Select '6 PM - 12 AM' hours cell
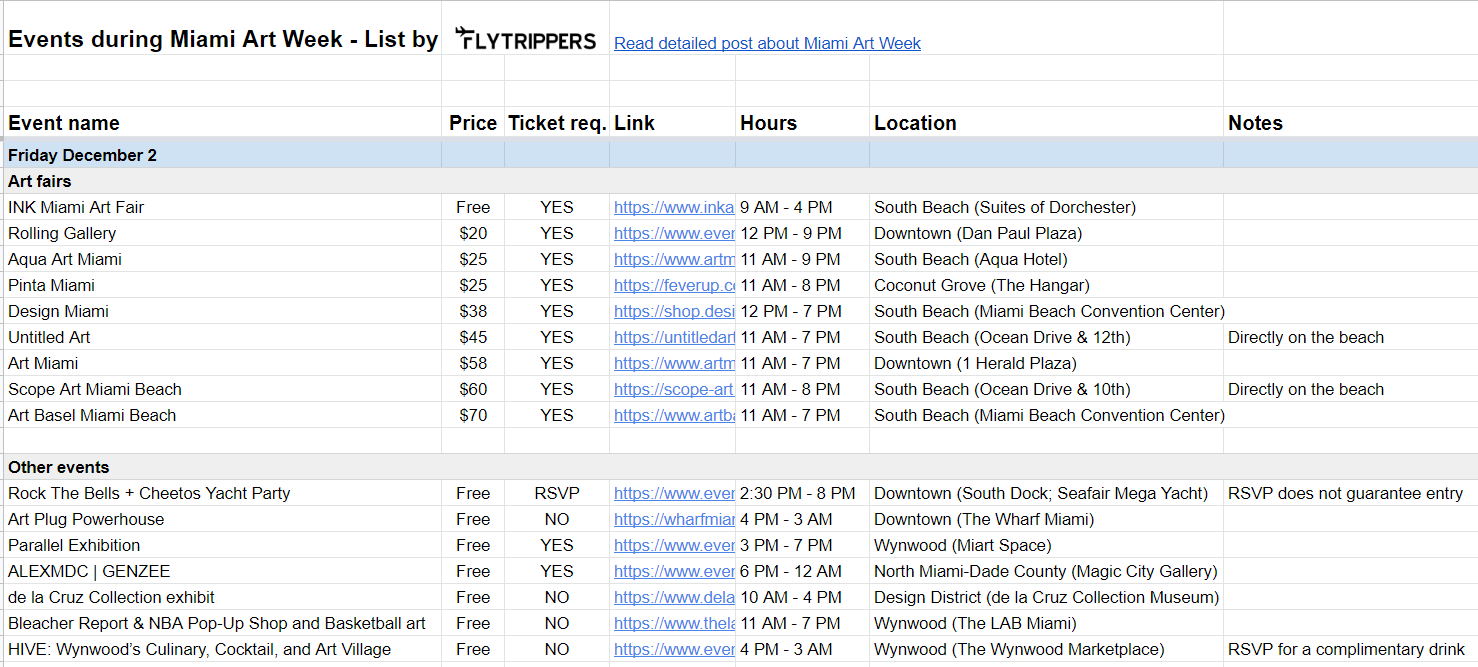 click(802, 571)
